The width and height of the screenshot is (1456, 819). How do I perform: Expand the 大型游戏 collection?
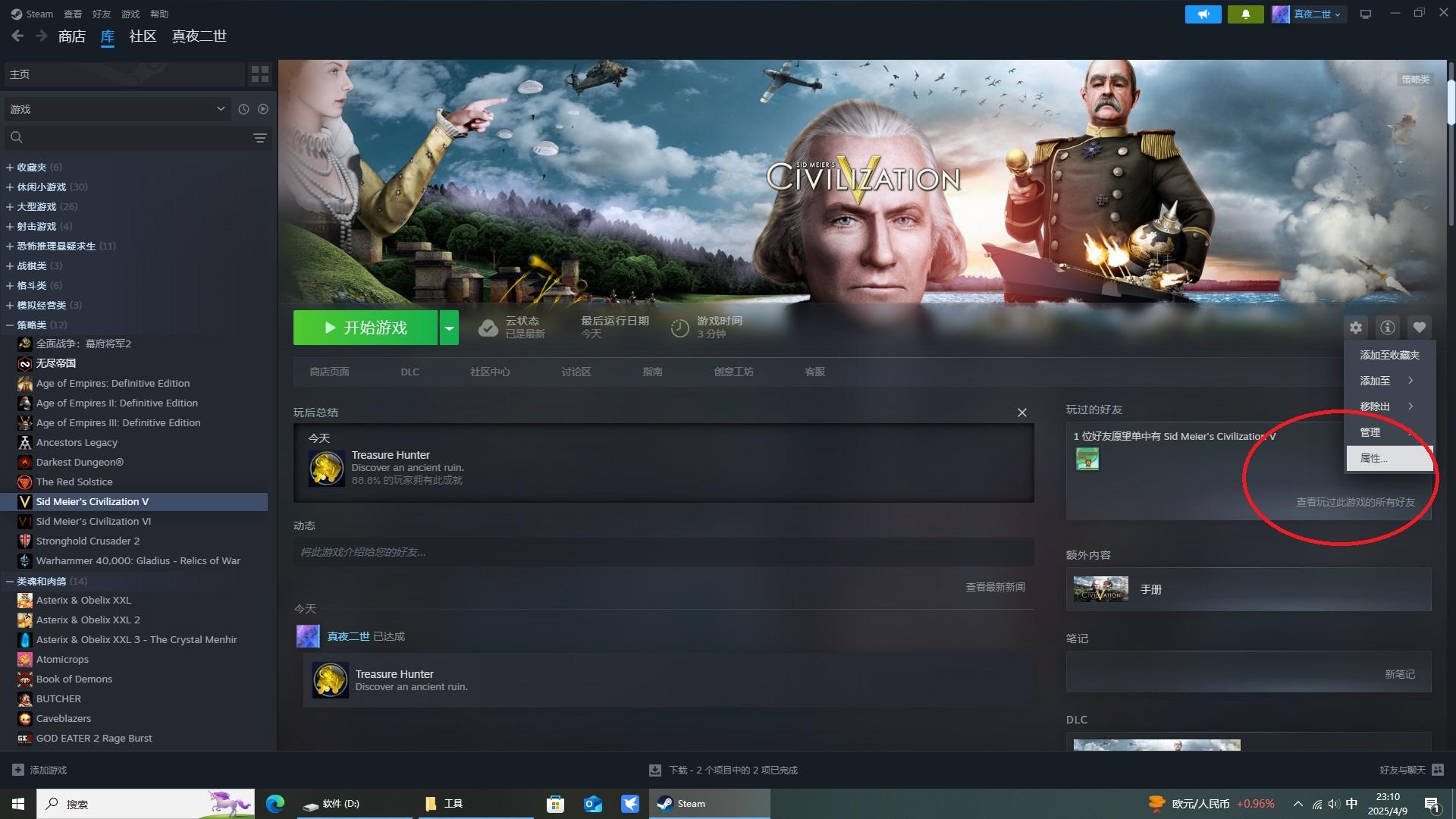10,207
